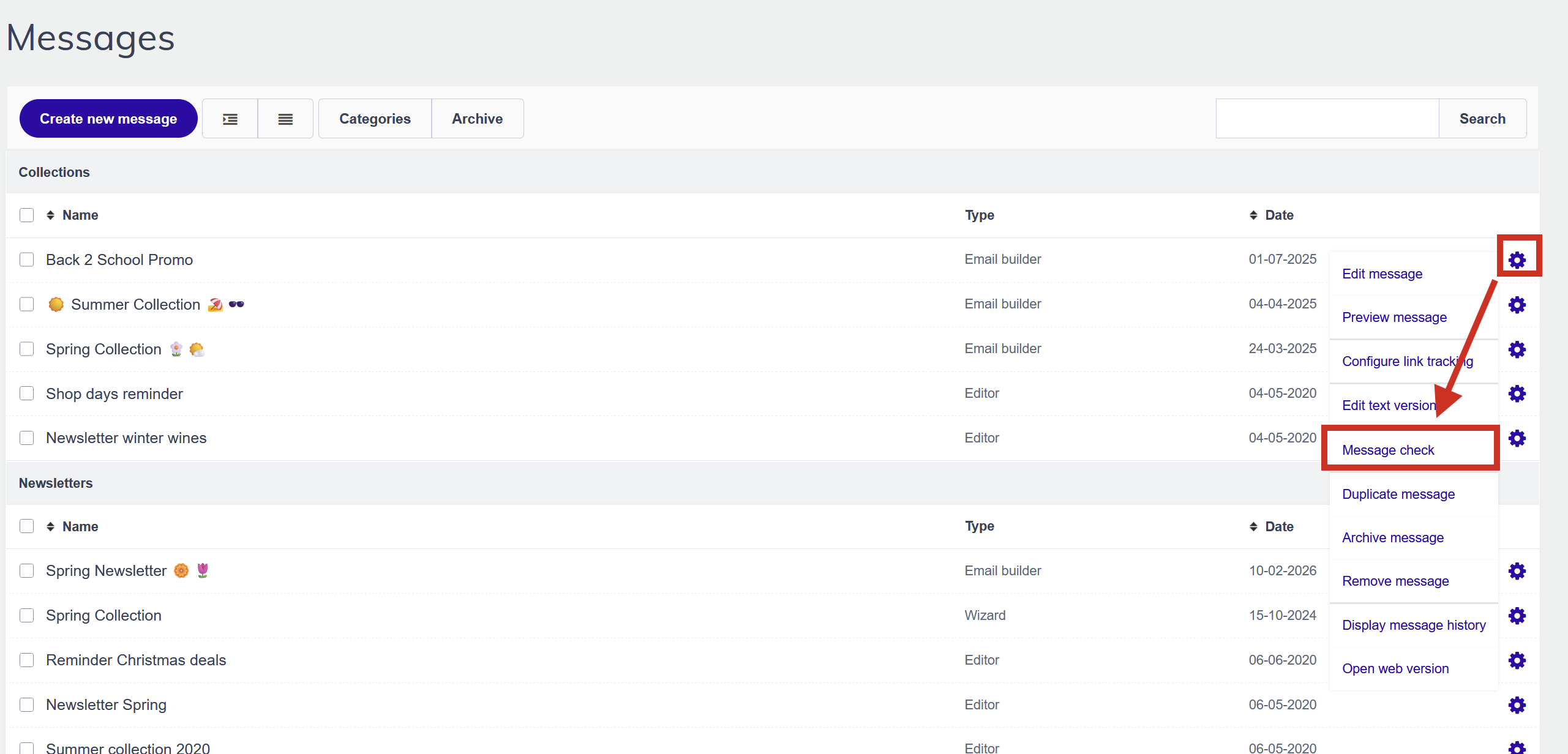Click gear icon for Back 2 School Promo
The height and width of the screenshot is (754, 1568).
(x=1517, y=260)
